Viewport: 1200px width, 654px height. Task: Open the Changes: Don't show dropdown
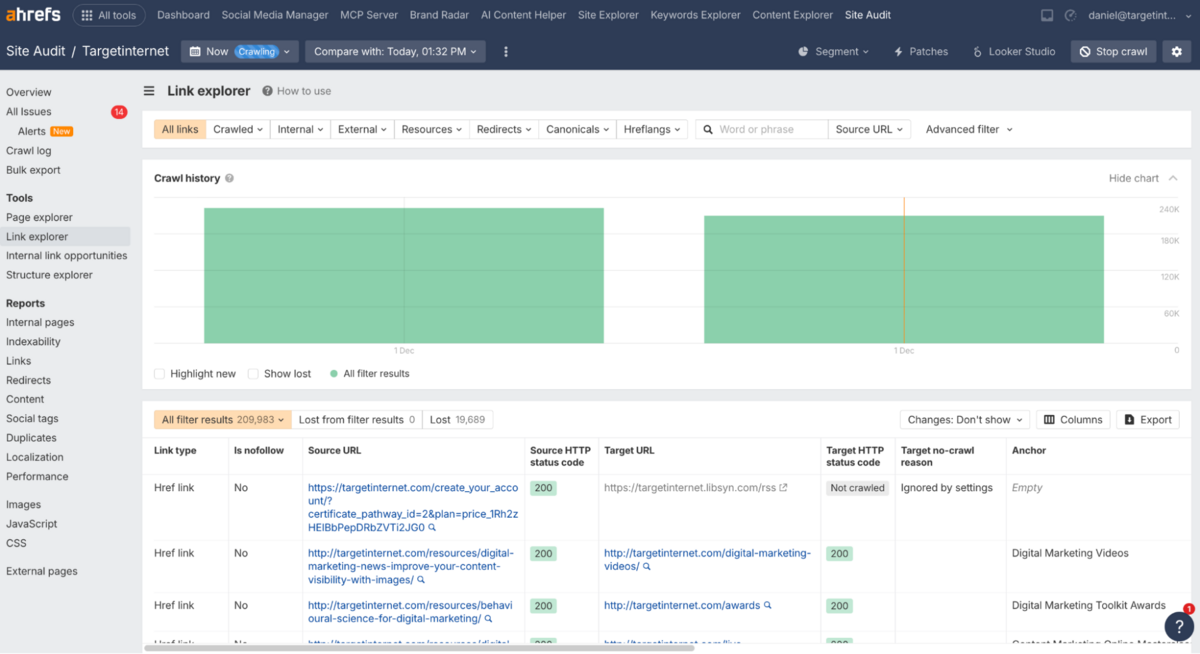point(965,420)
